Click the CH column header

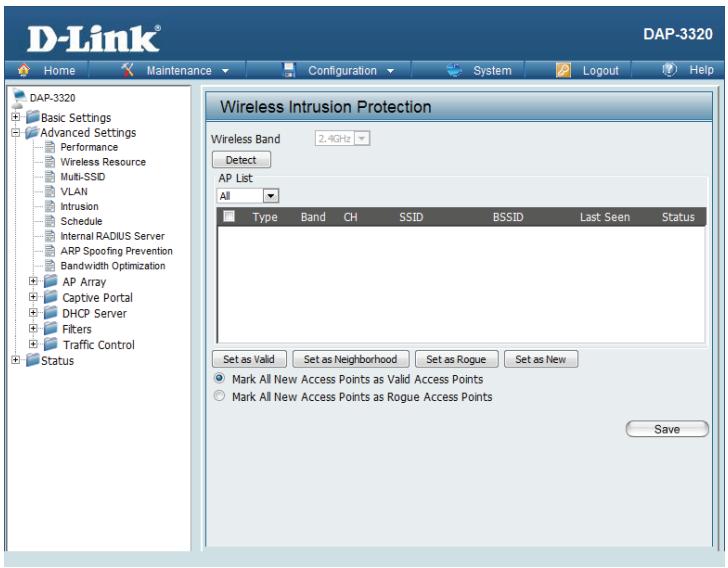click(351, 217)
